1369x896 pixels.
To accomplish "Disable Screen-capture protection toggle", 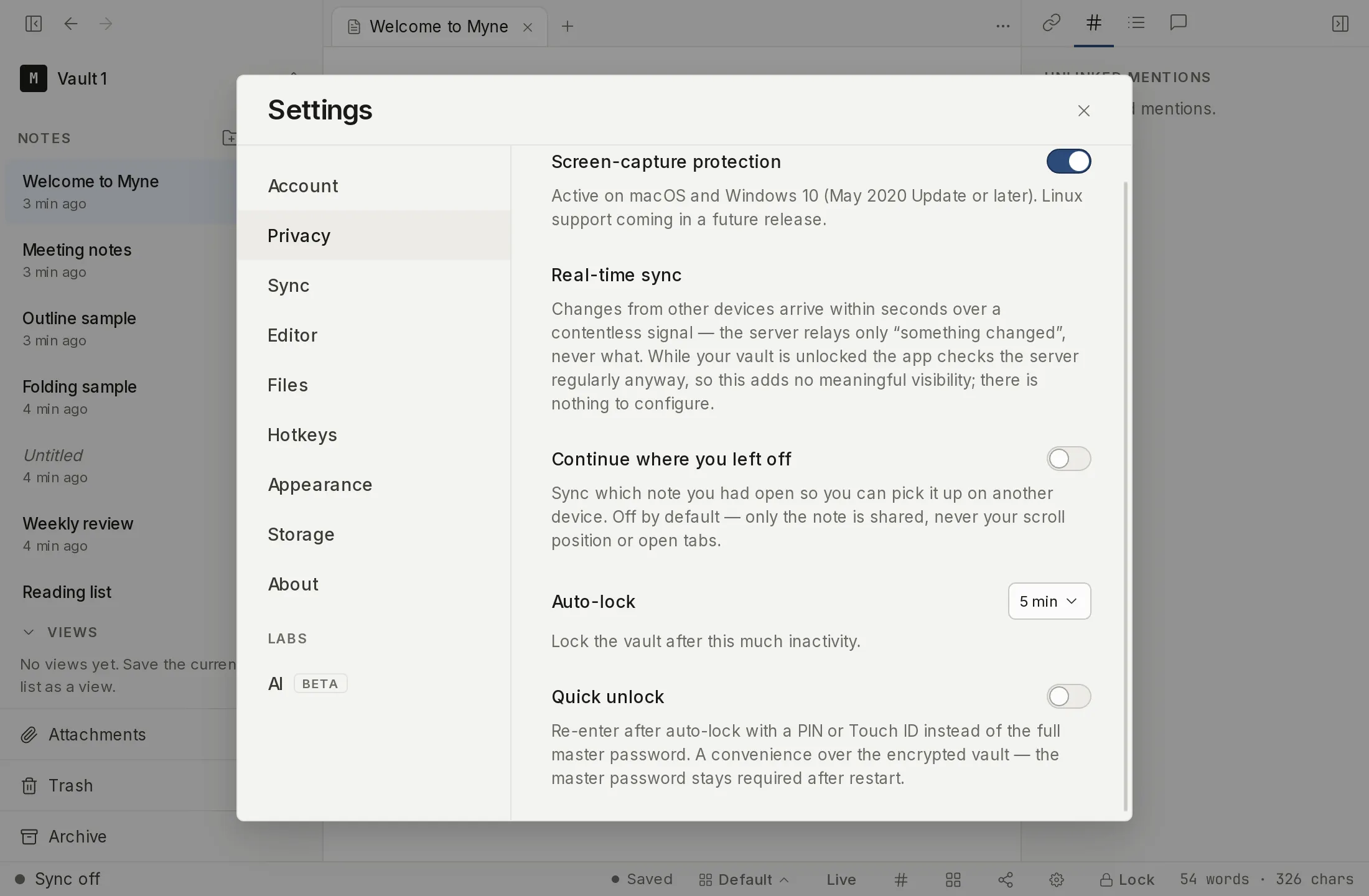I will pos(1068,161).
